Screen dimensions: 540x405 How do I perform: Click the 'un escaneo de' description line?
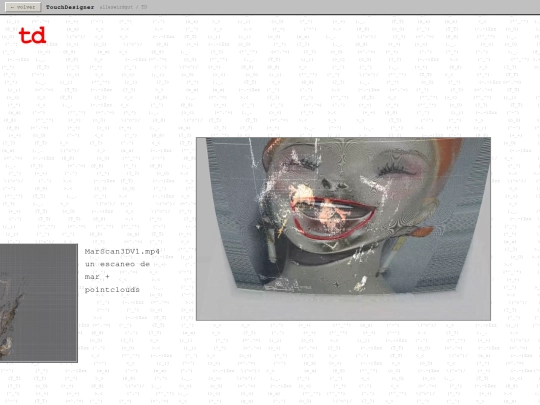click(x=117, y=264)
